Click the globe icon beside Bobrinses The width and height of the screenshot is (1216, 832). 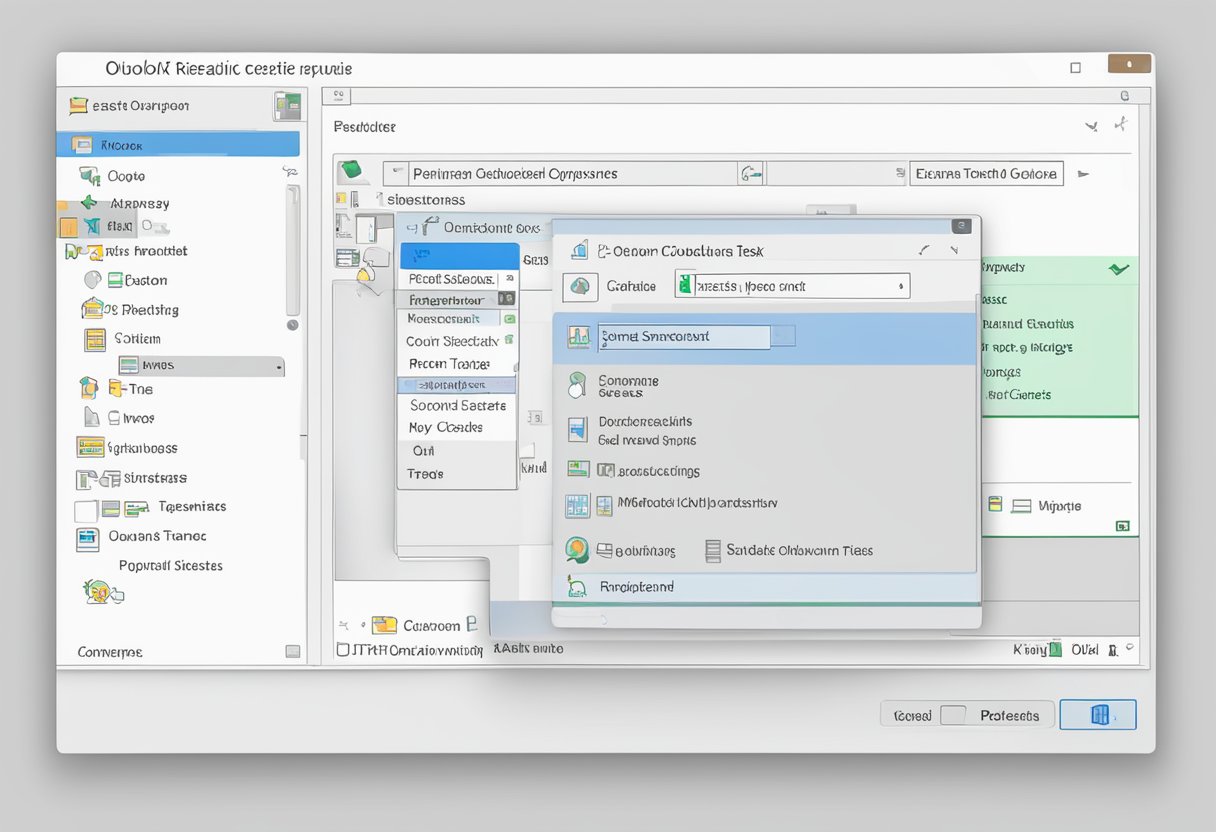click(578, 549)
